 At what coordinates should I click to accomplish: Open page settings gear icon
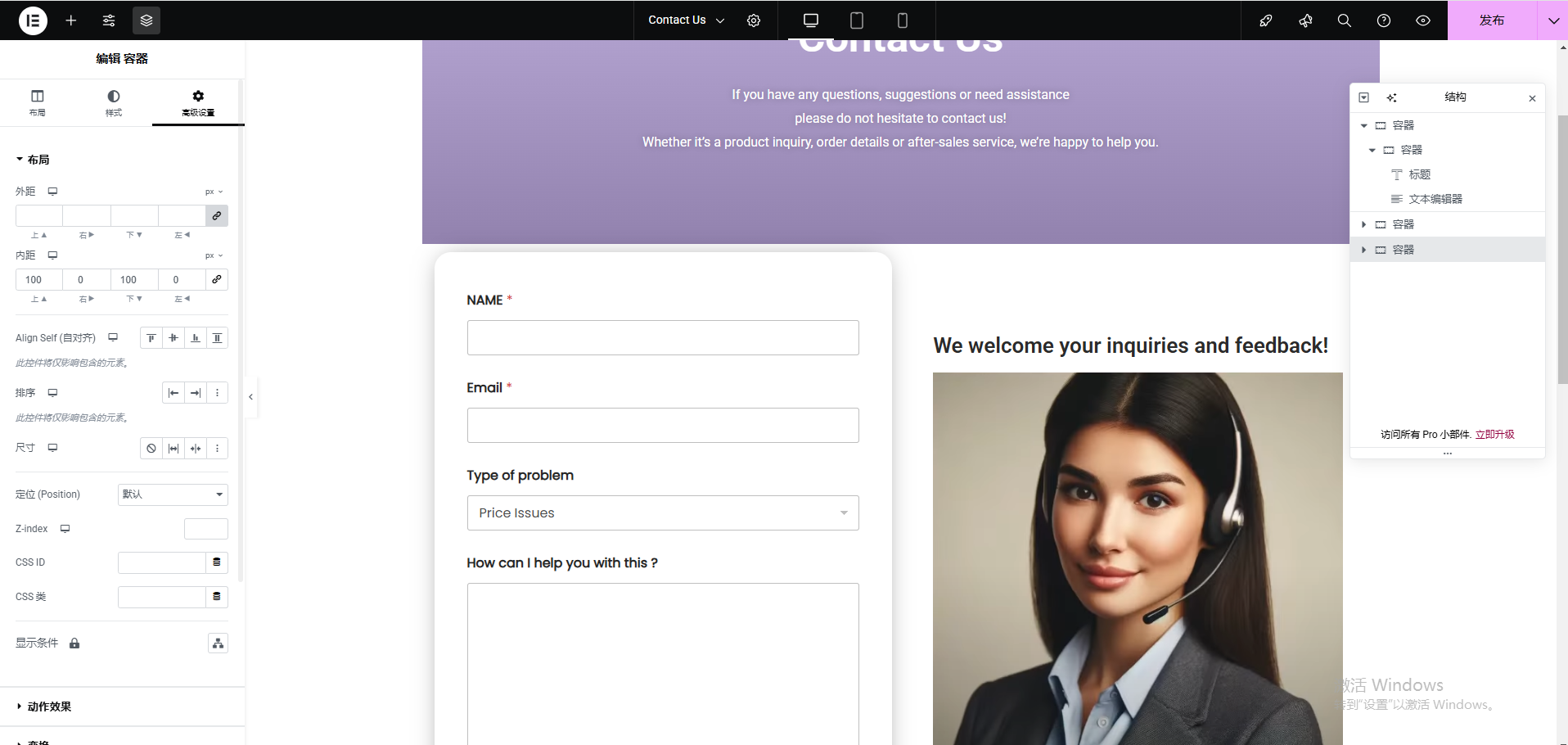click(754, 20)
